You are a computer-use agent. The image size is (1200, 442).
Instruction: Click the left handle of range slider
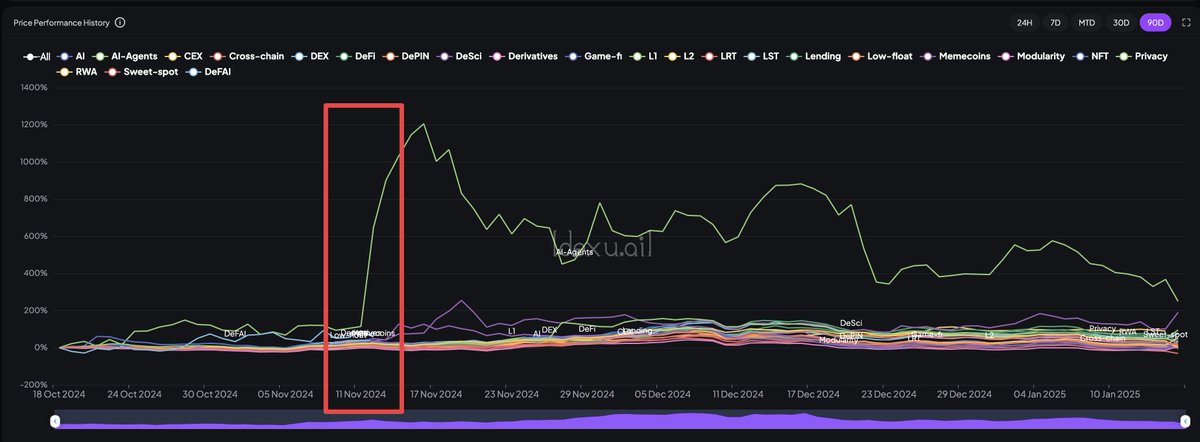56,424
